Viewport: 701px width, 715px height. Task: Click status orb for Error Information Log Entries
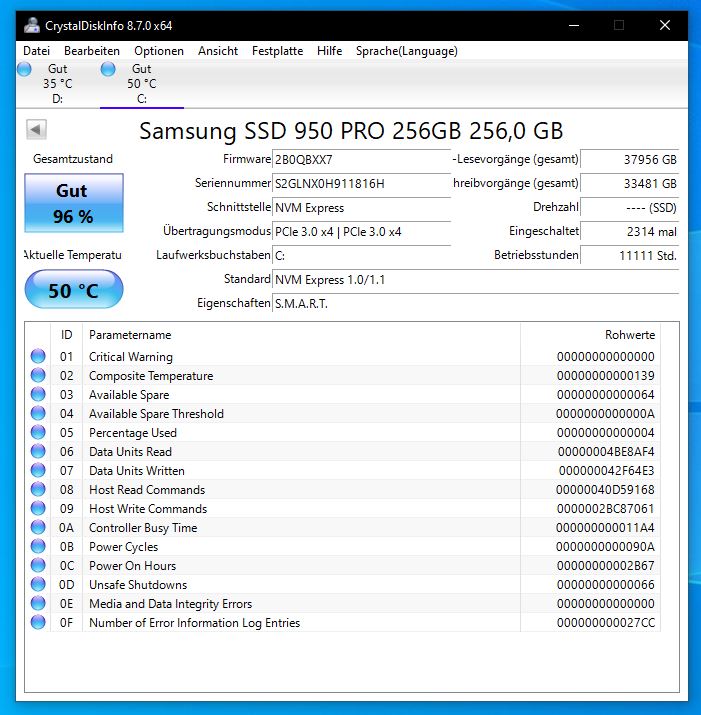pyautogui.click(x=38, y=622)
